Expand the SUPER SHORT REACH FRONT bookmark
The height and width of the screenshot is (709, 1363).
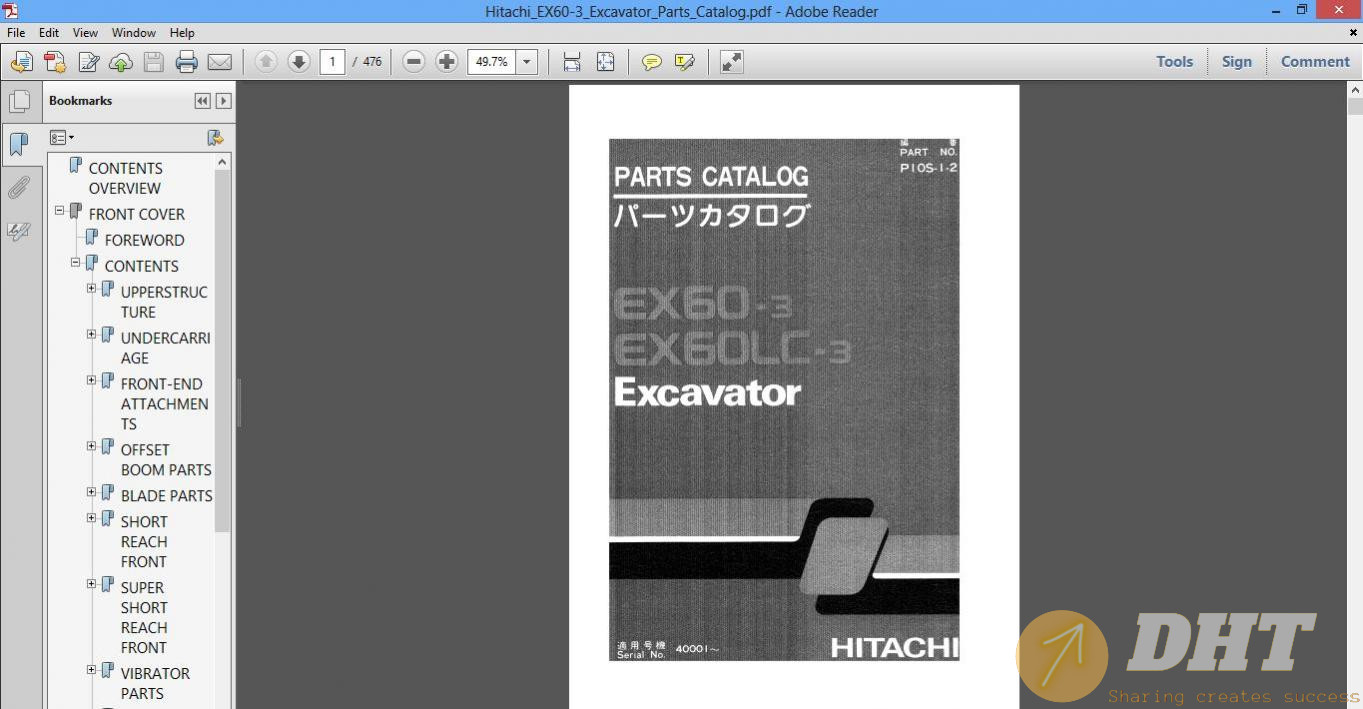point(91,585)
